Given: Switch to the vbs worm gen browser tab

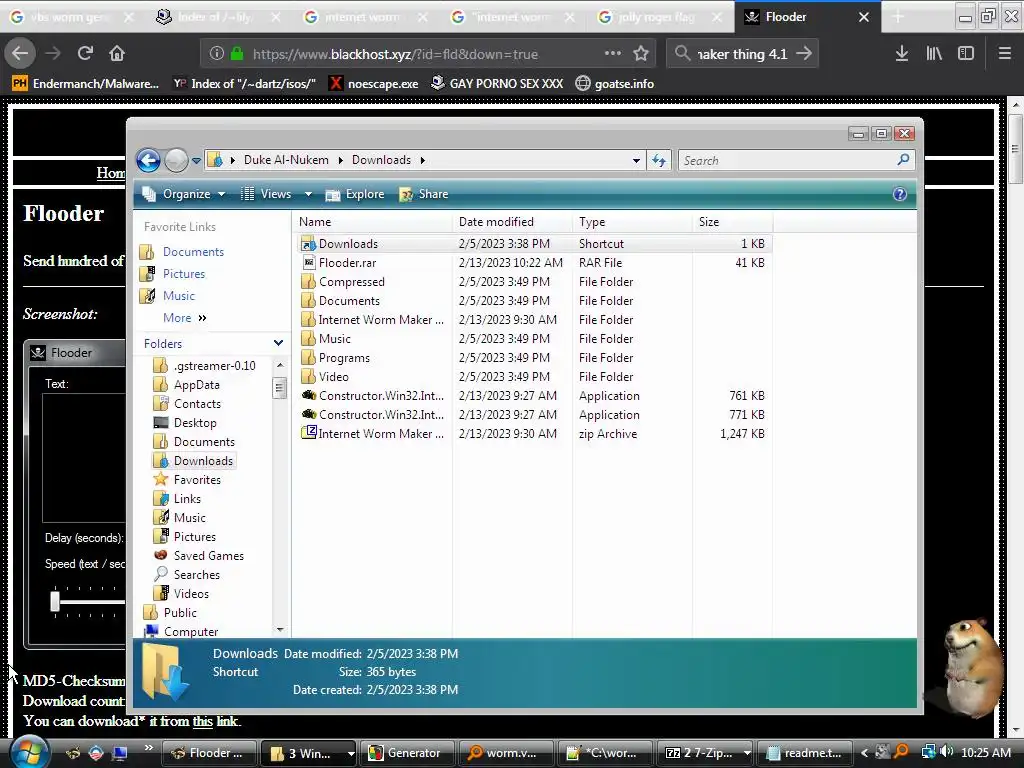Looking at the screenshot, I should click(68, 17).
